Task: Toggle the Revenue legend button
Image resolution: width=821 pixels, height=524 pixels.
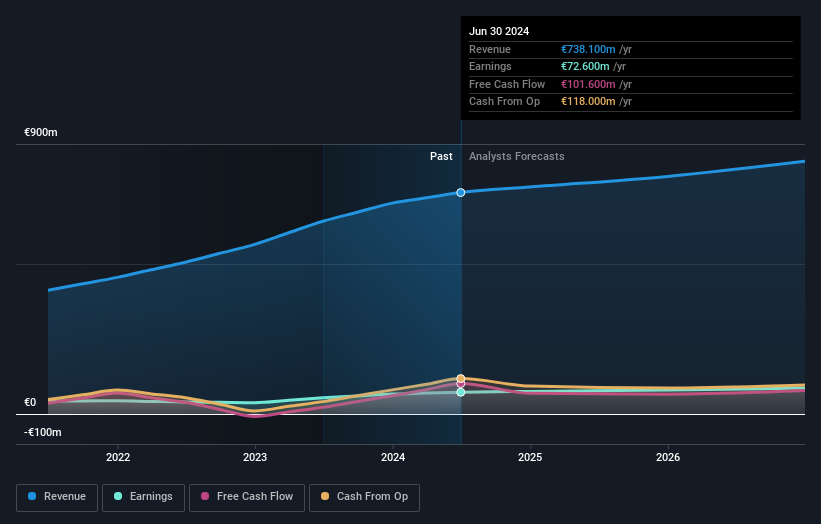Action: [x=57, y=497]
